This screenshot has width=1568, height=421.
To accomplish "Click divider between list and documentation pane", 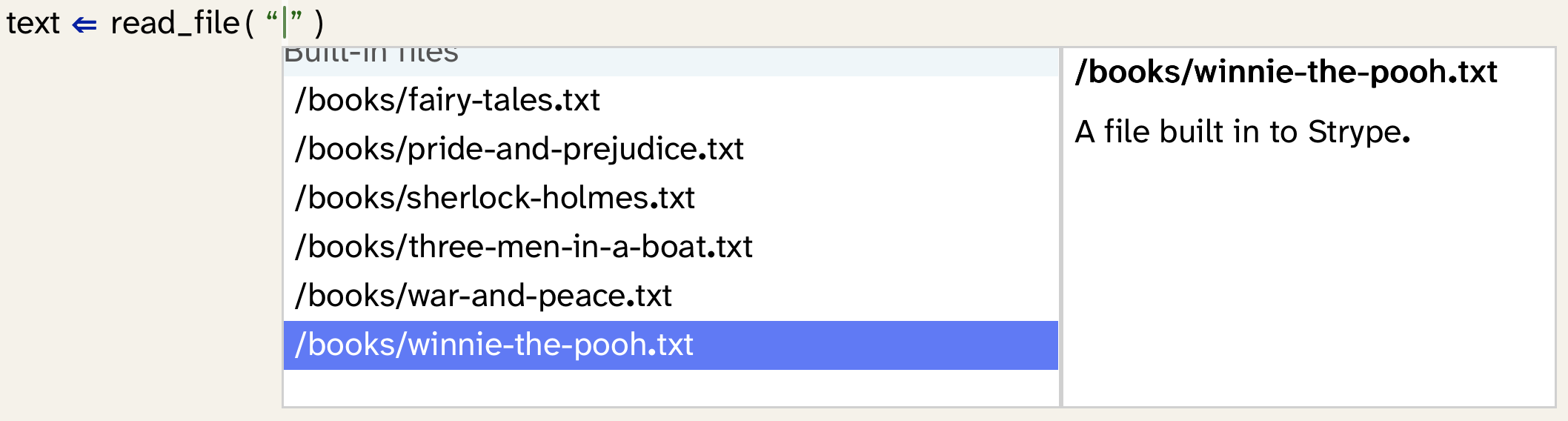I will [x=1060, y=227].
